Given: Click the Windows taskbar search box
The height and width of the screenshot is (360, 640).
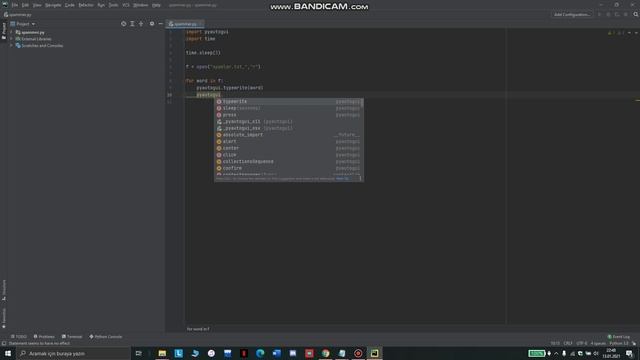Looking at the screenshot, I should 73,353.
